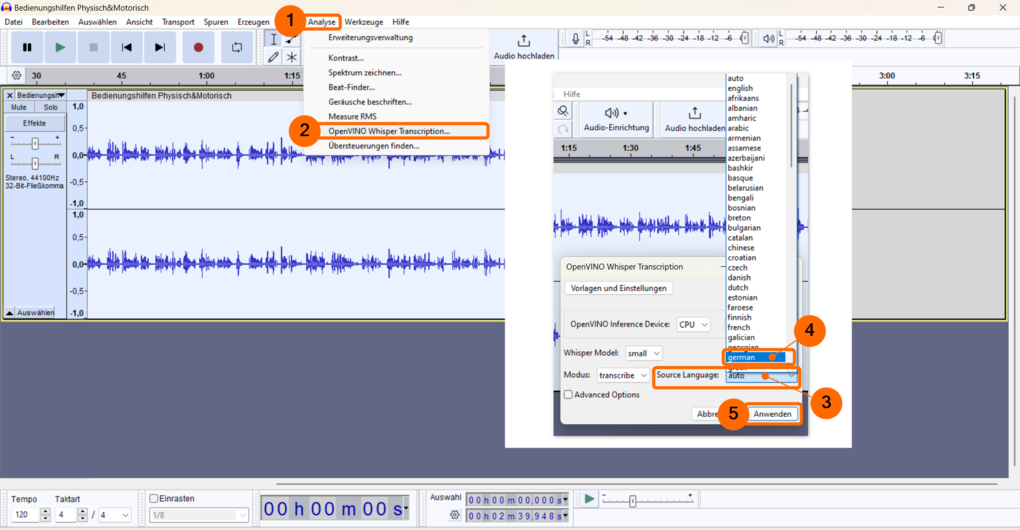Toggle the Loop playback button

237,47
